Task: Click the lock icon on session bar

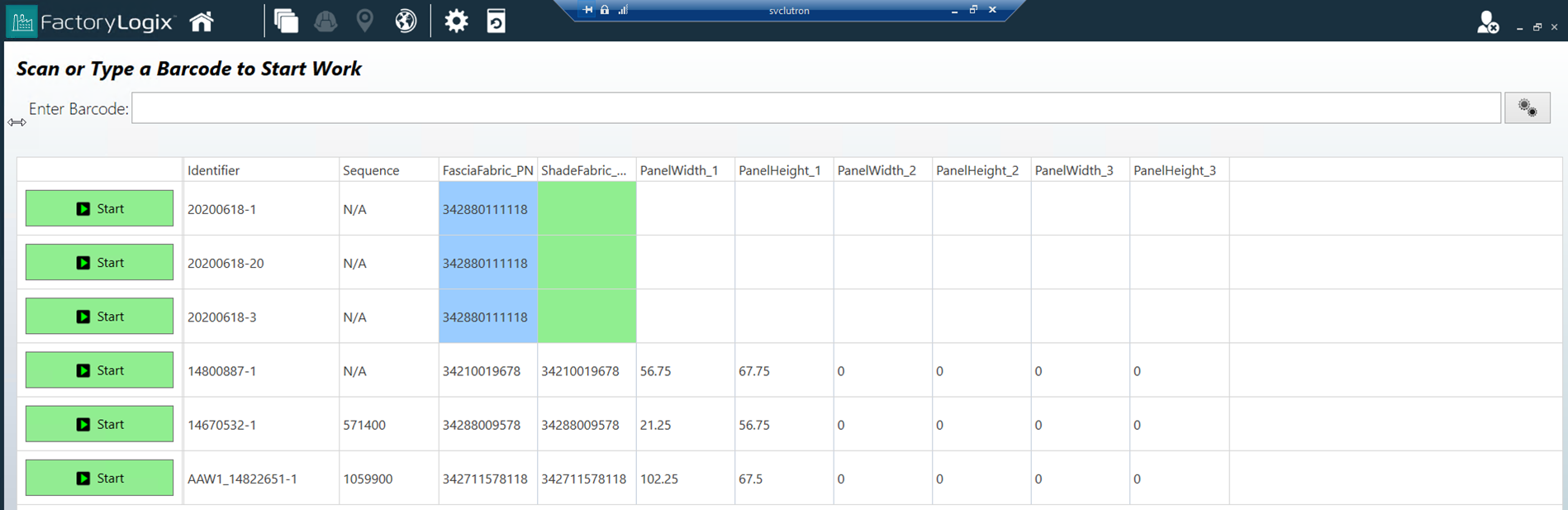Action: tap(605, 10)
